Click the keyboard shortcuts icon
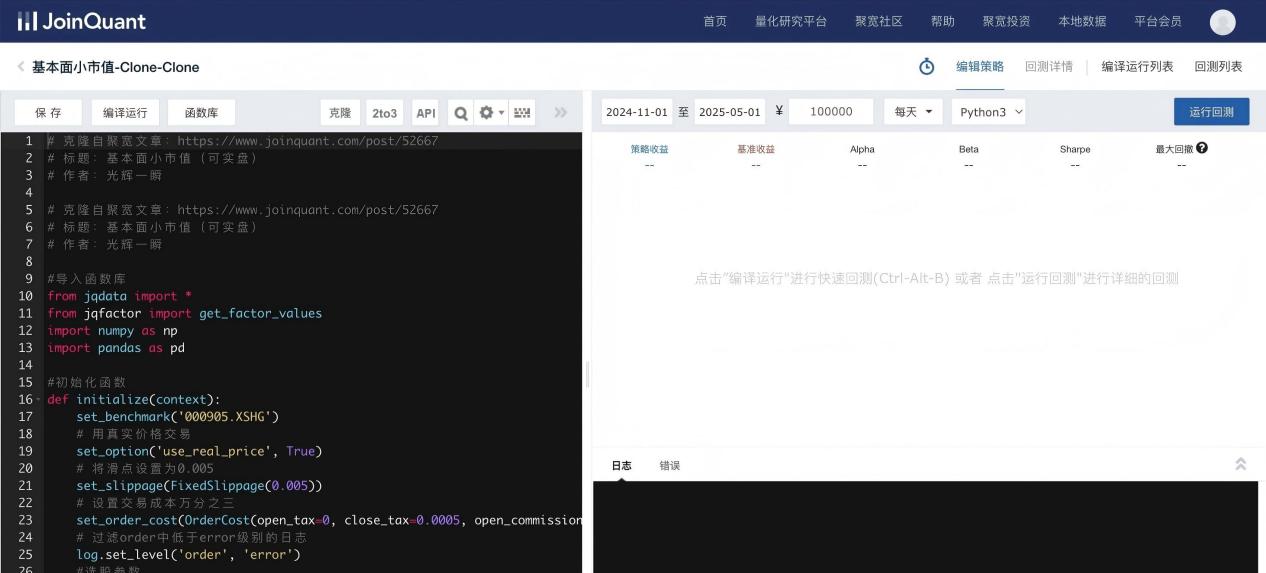Image resolution: width=1266 pixels, height=573 pixels. click(522, 113)
